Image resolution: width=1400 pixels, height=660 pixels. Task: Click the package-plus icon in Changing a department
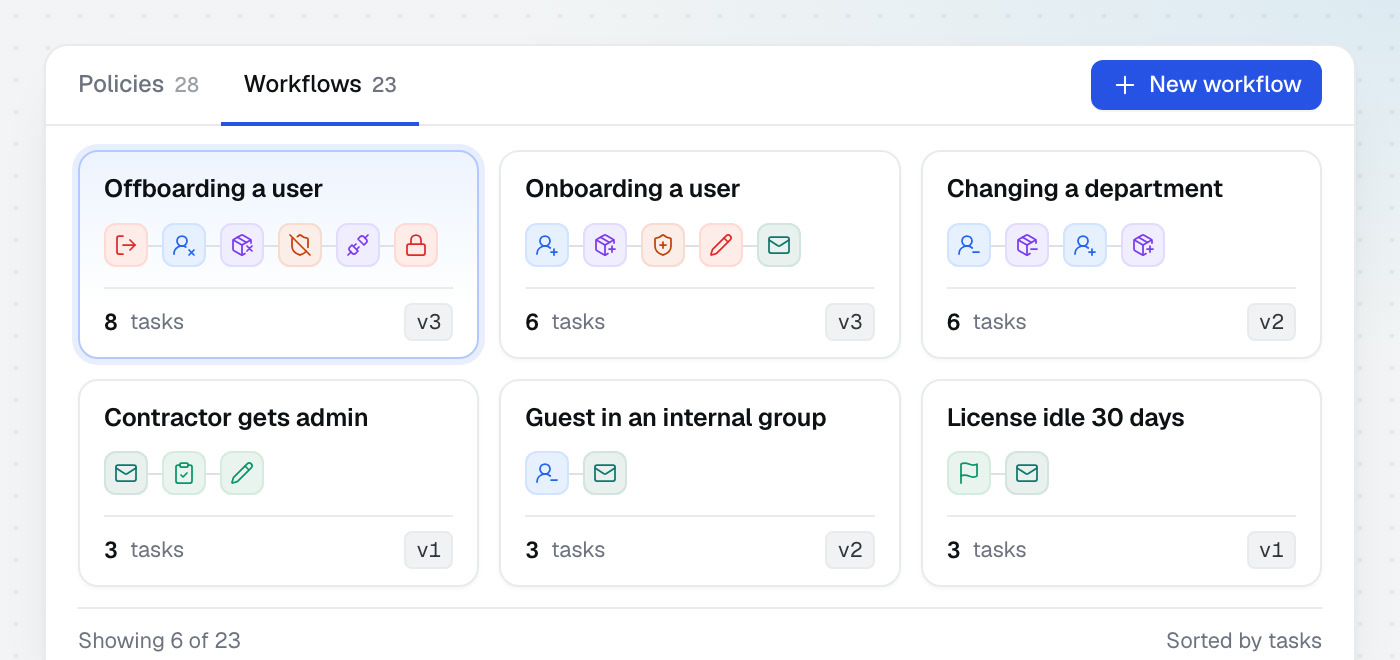(x=1143, y=245)
